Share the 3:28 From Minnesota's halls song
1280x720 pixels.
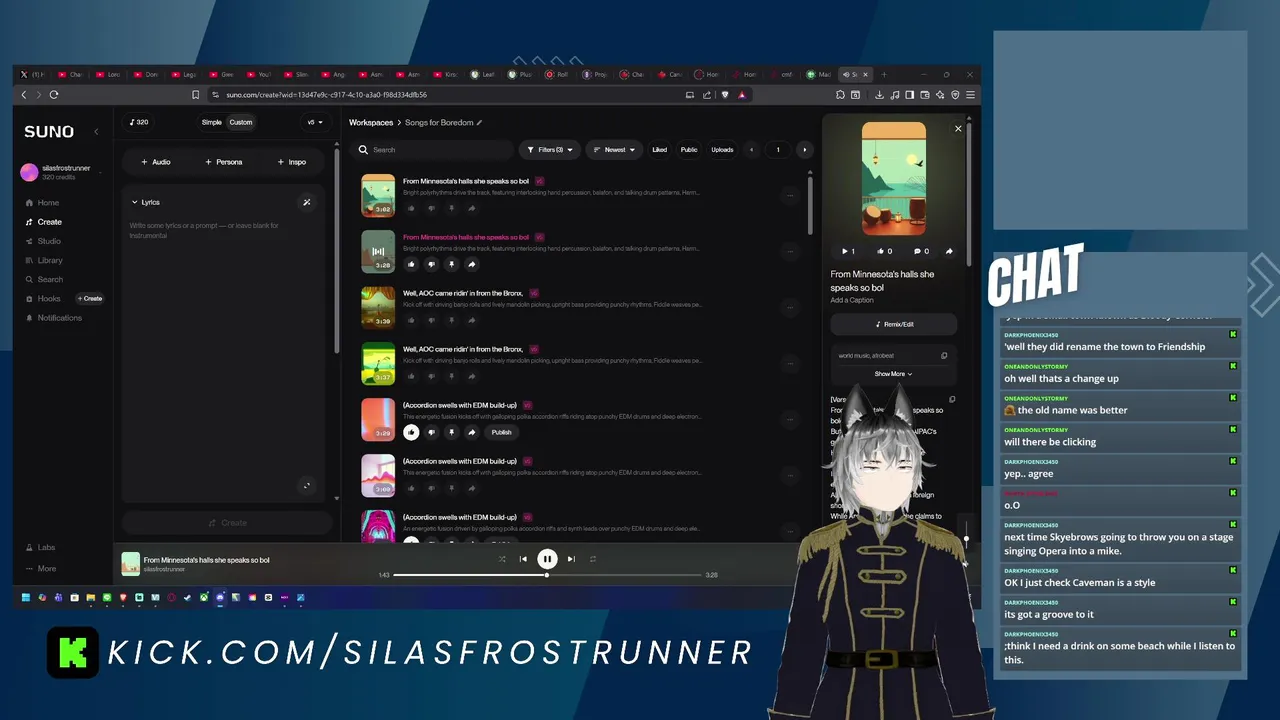coord(471,264)
